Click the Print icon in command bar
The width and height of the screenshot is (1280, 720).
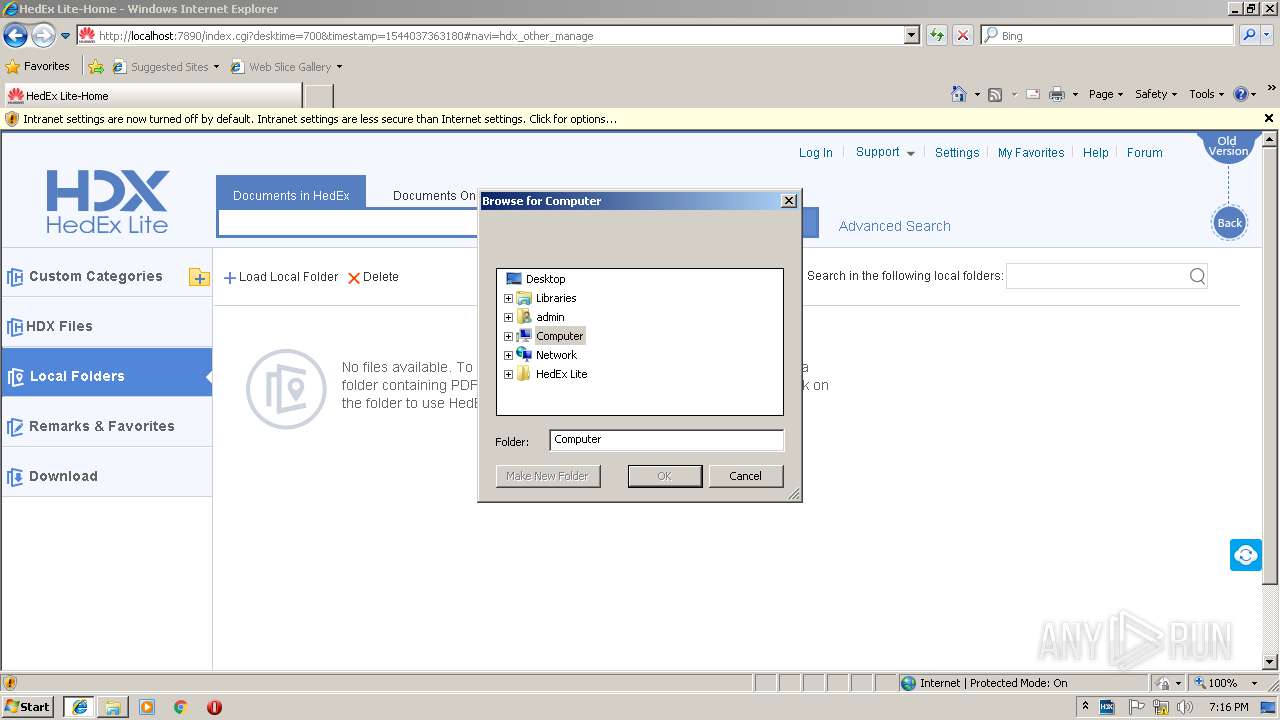1057,94
